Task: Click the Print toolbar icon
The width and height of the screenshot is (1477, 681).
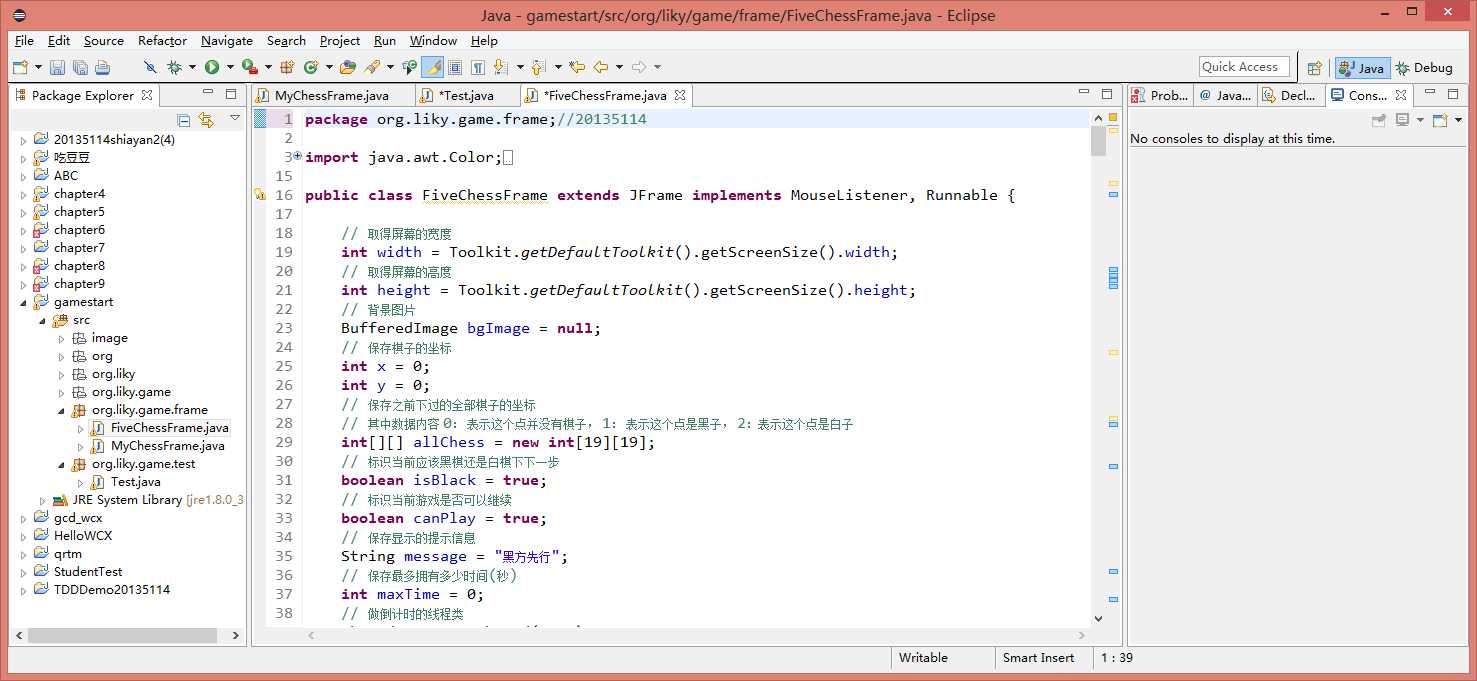Action: [x=103, y=67]
